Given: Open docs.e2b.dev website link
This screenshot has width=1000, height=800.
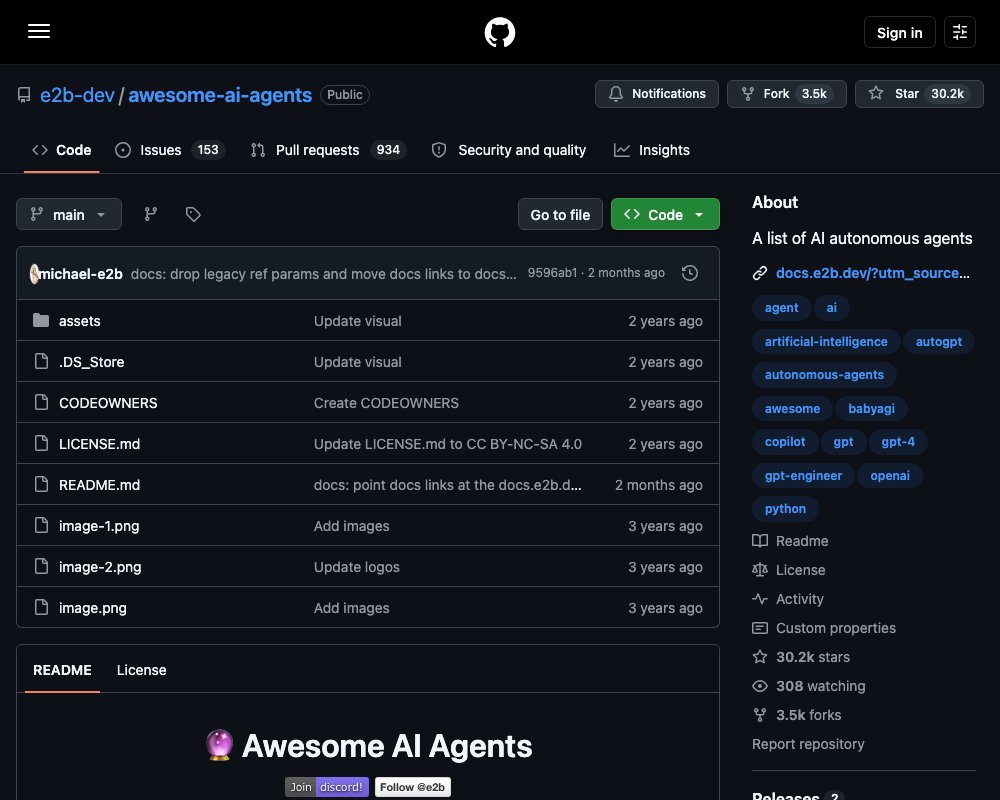Looking at the screenshot, I should (x=872, y=273).
